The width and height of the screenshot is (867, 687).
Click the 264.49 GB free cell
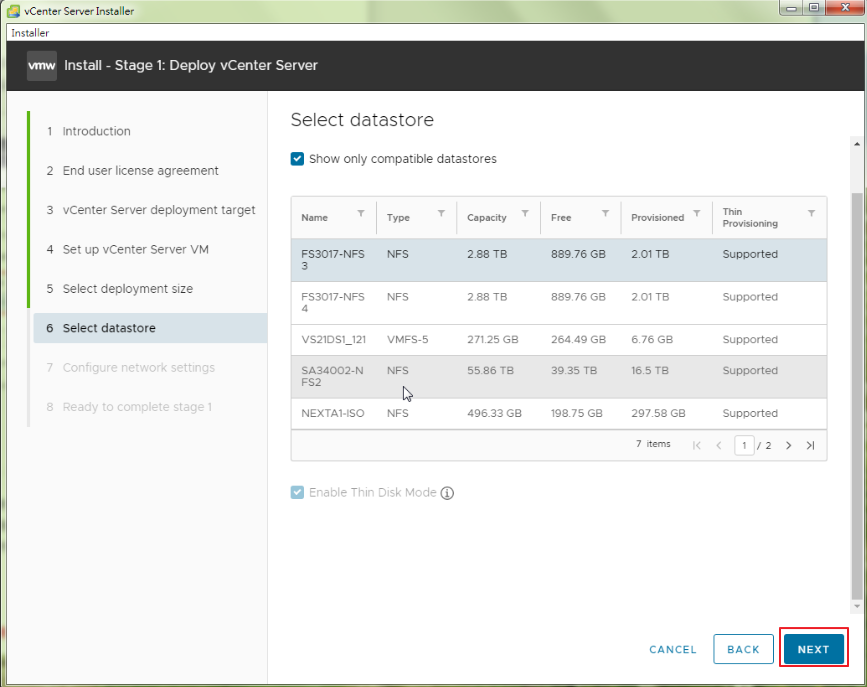tap(578, 340)
